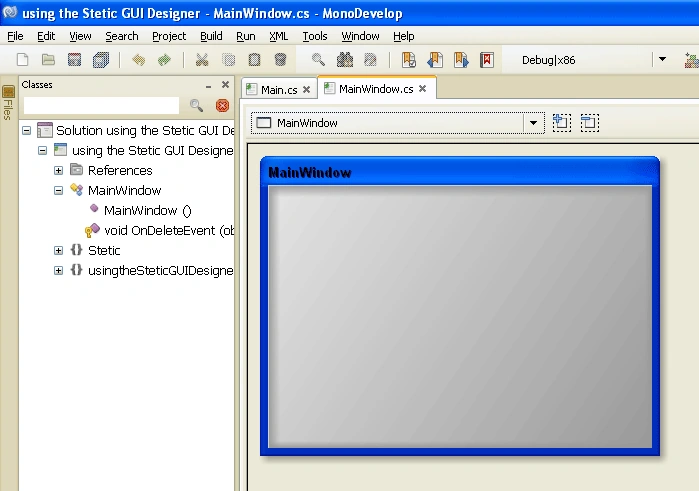Clear the Classes search with red icon
This screenshot has width=699, height=491.
(x=222, y=105)
